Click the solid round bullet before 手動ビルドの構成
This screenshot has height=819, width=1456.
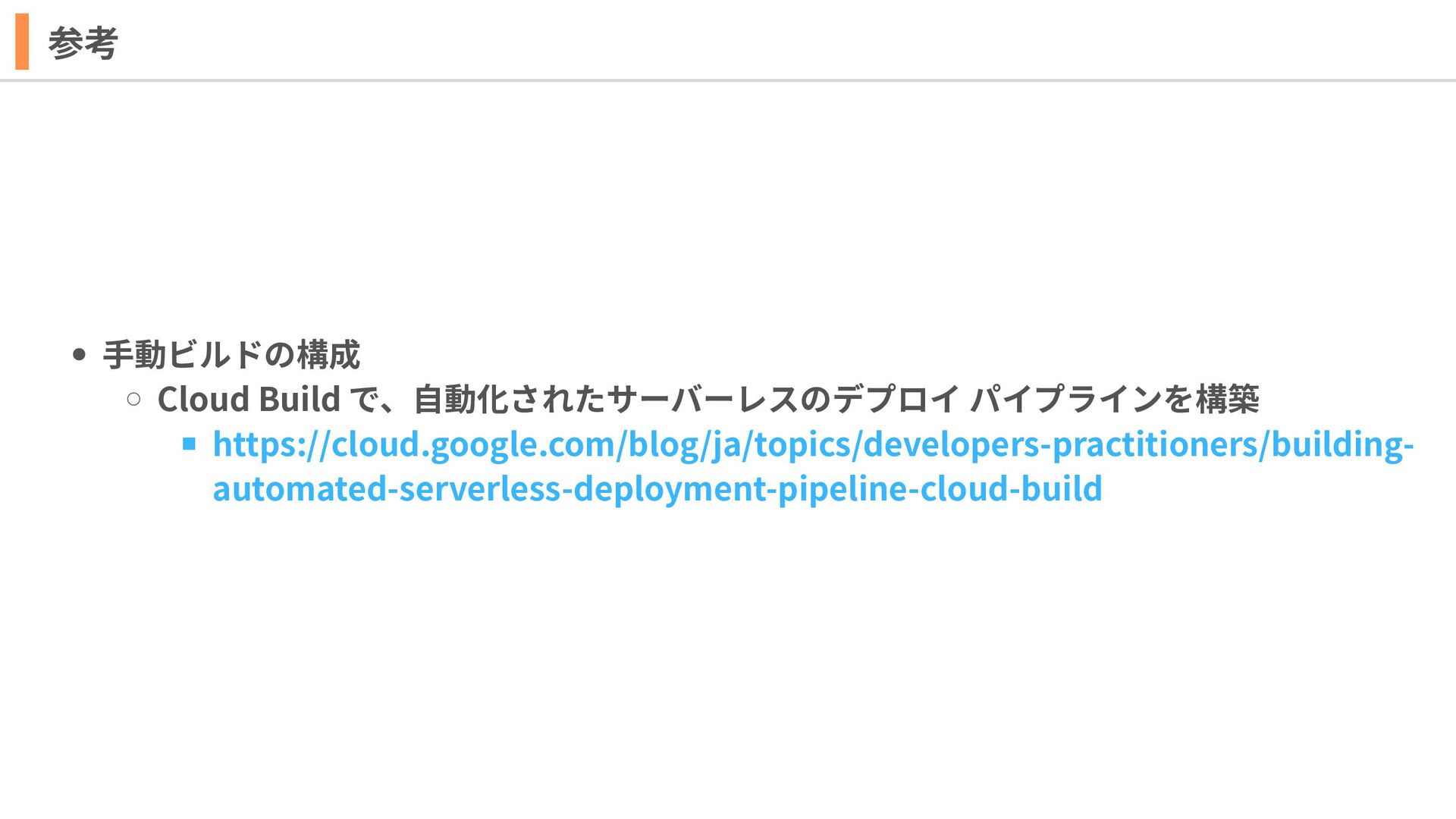pos(79,355)
